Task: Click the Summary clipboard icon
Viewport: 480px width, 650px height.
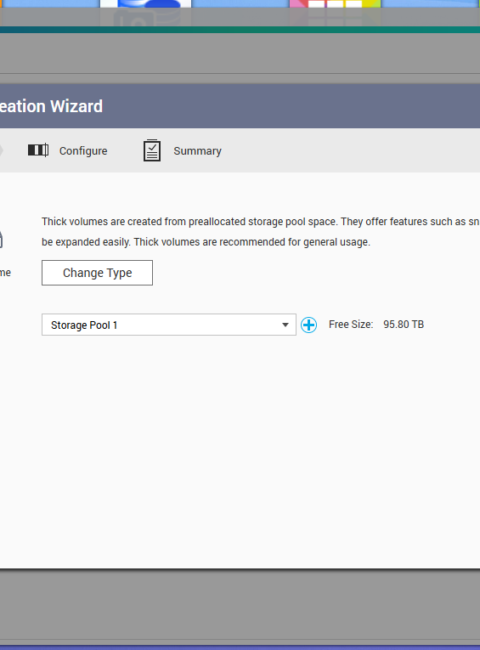Action: [x=152, y=150]
